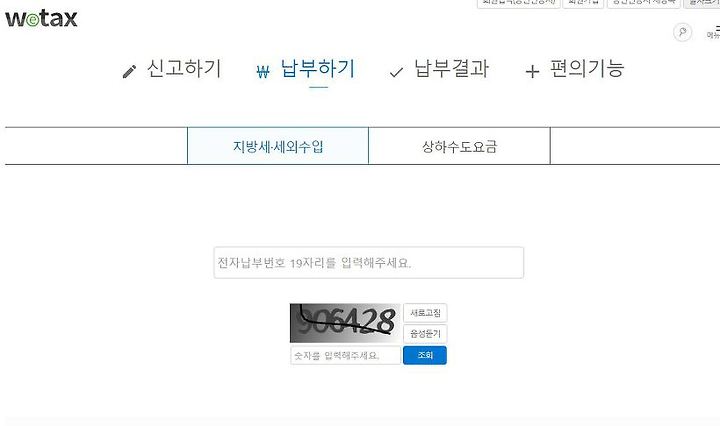720x426 pixels.
Task: Open the 신고하기 menu
Action: pyautogui.click(x=184, y=68)
